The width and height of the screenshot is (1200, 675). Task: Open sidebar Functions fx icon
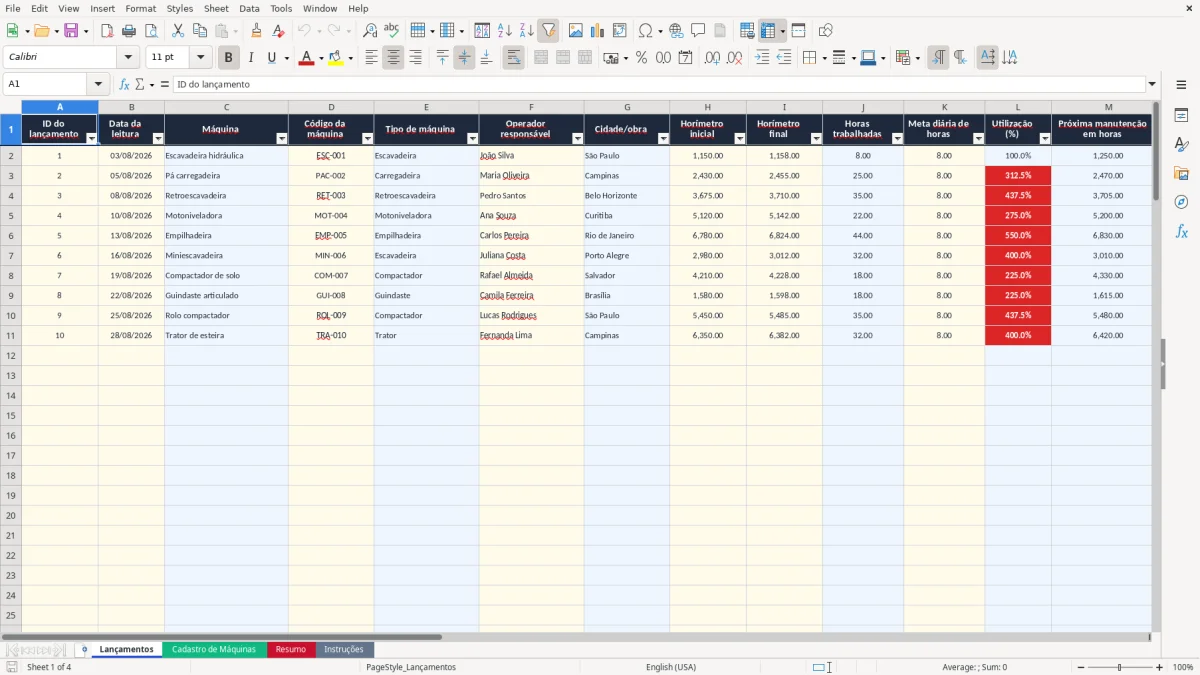click(x=1181, y=231)
